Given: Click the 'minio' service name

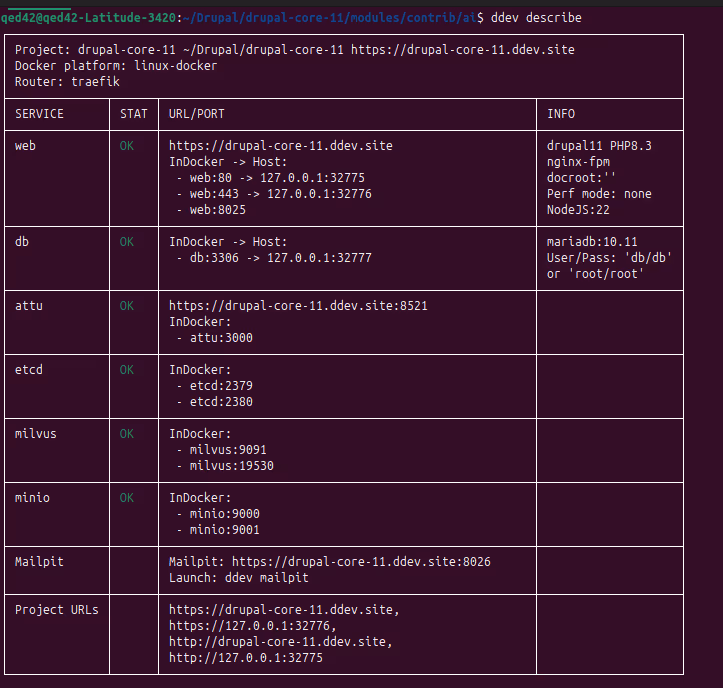Looking at the screenshot, I should click(x=32, y=498).
